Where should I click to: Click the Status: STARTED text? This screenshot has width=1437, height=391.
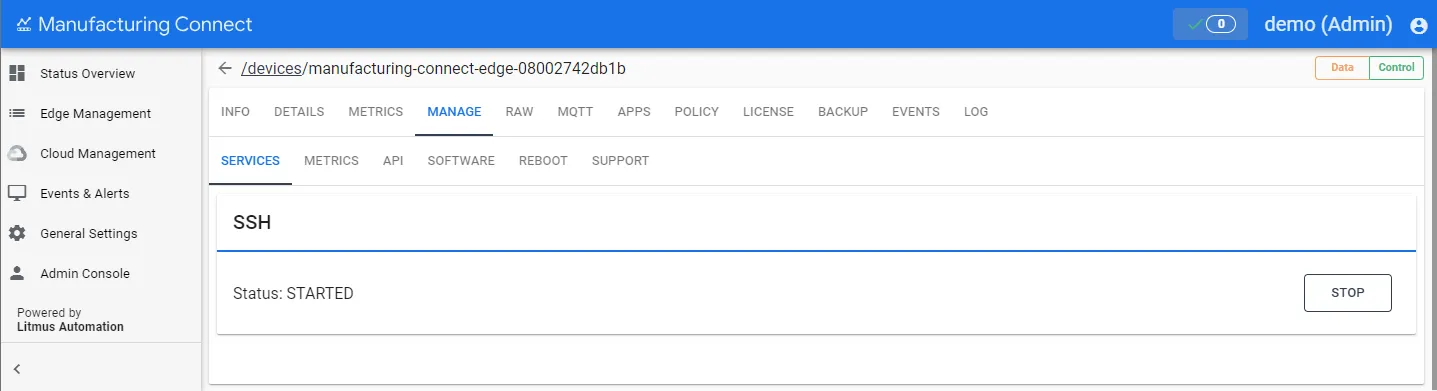[293, 294]
